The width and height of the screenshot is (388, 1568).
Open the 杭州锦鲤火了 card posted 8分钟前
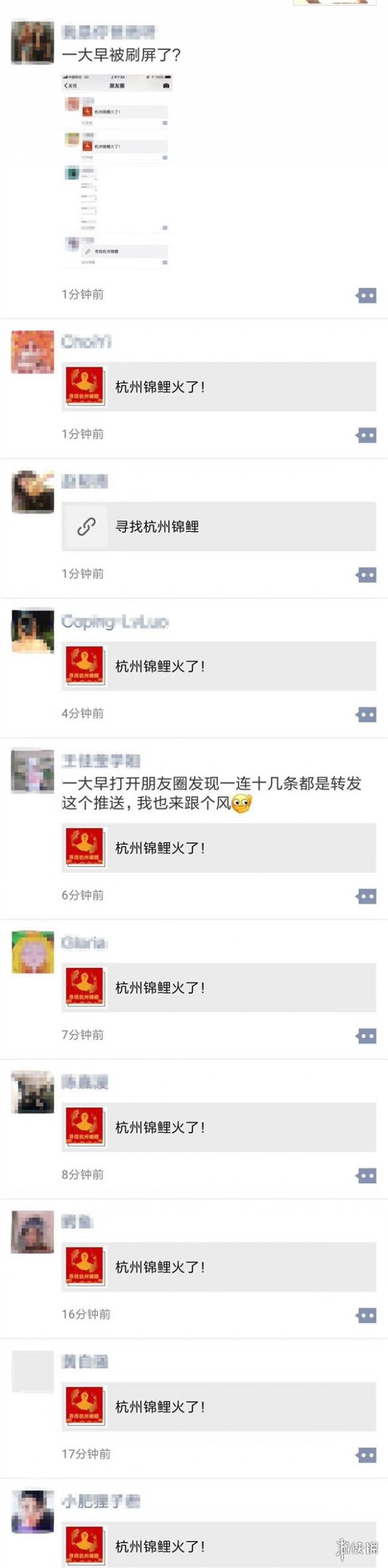[219, 1127]
